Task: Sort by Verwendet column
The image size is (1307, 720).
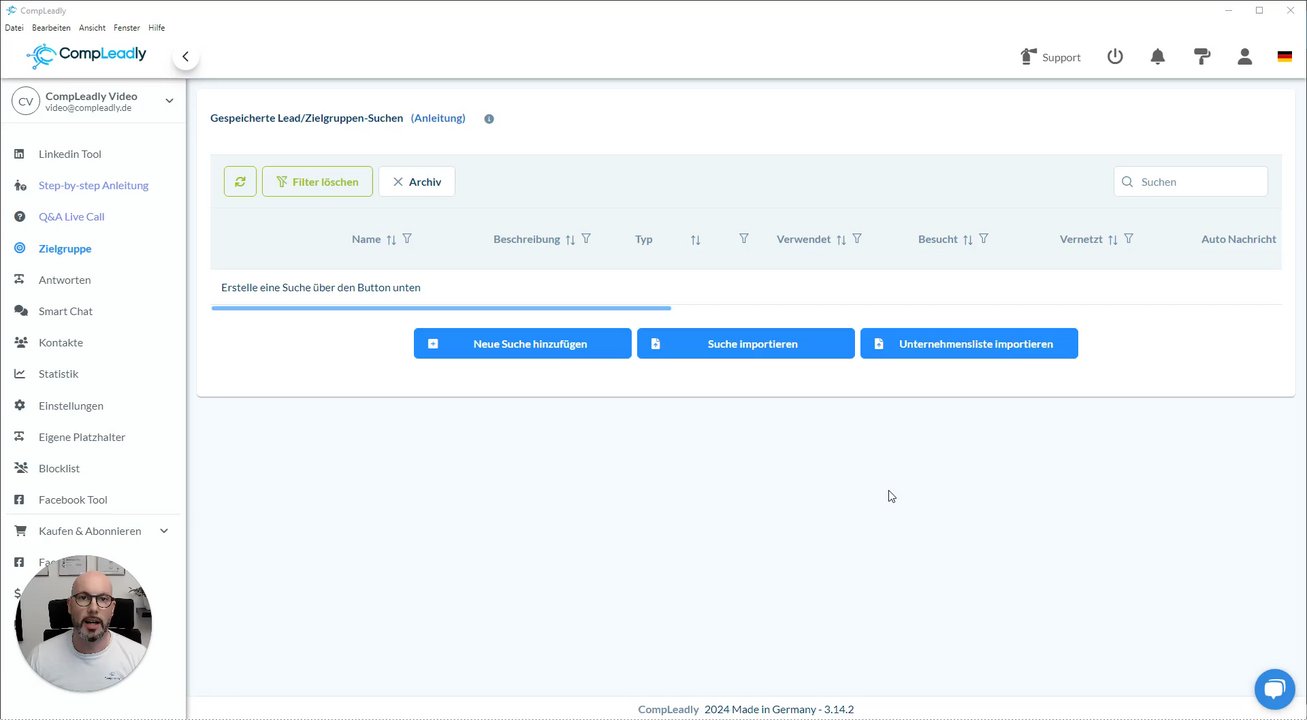Action: click(841, 240)
